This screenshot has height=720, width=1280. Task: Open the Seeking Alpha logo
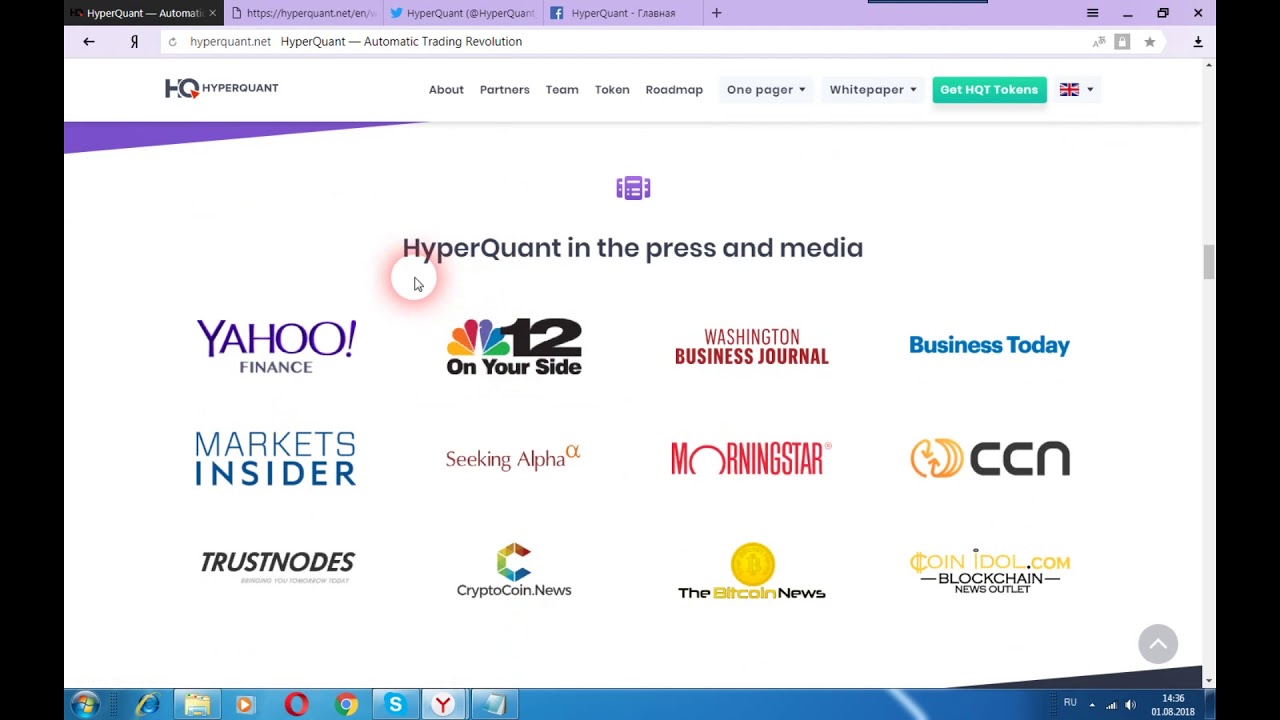[513, 458]
